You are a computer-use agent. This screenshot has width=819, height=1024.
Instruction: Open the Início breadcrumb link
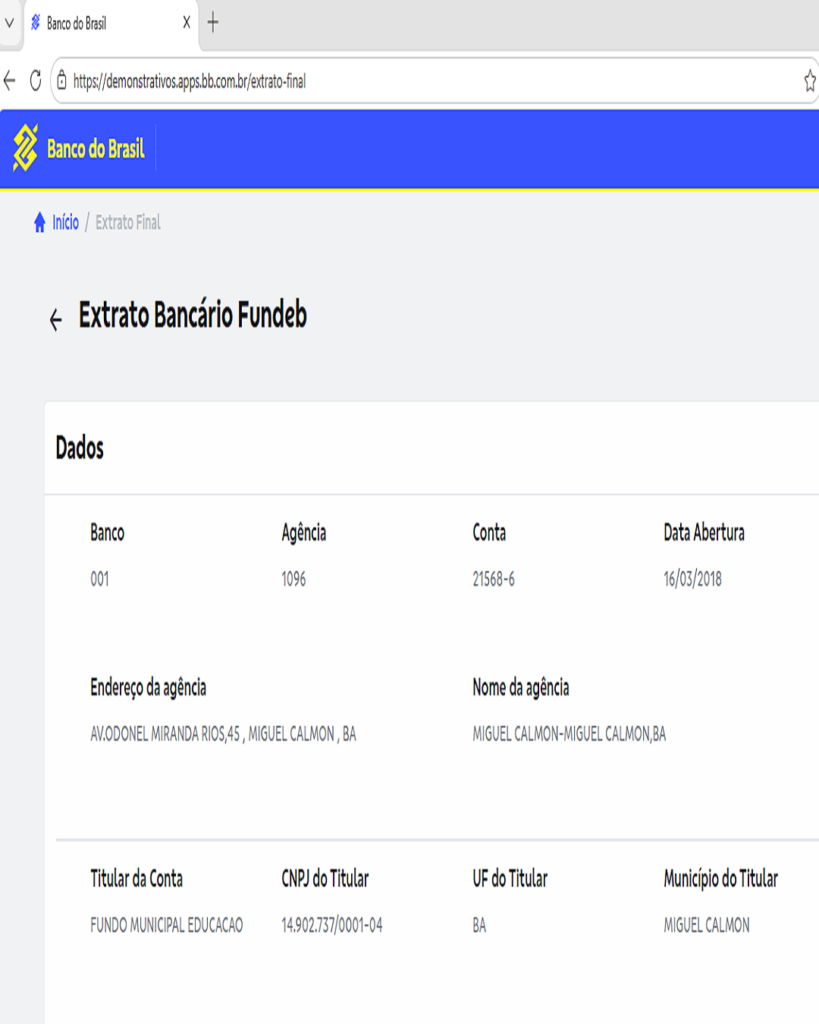(x=65, y=222)
